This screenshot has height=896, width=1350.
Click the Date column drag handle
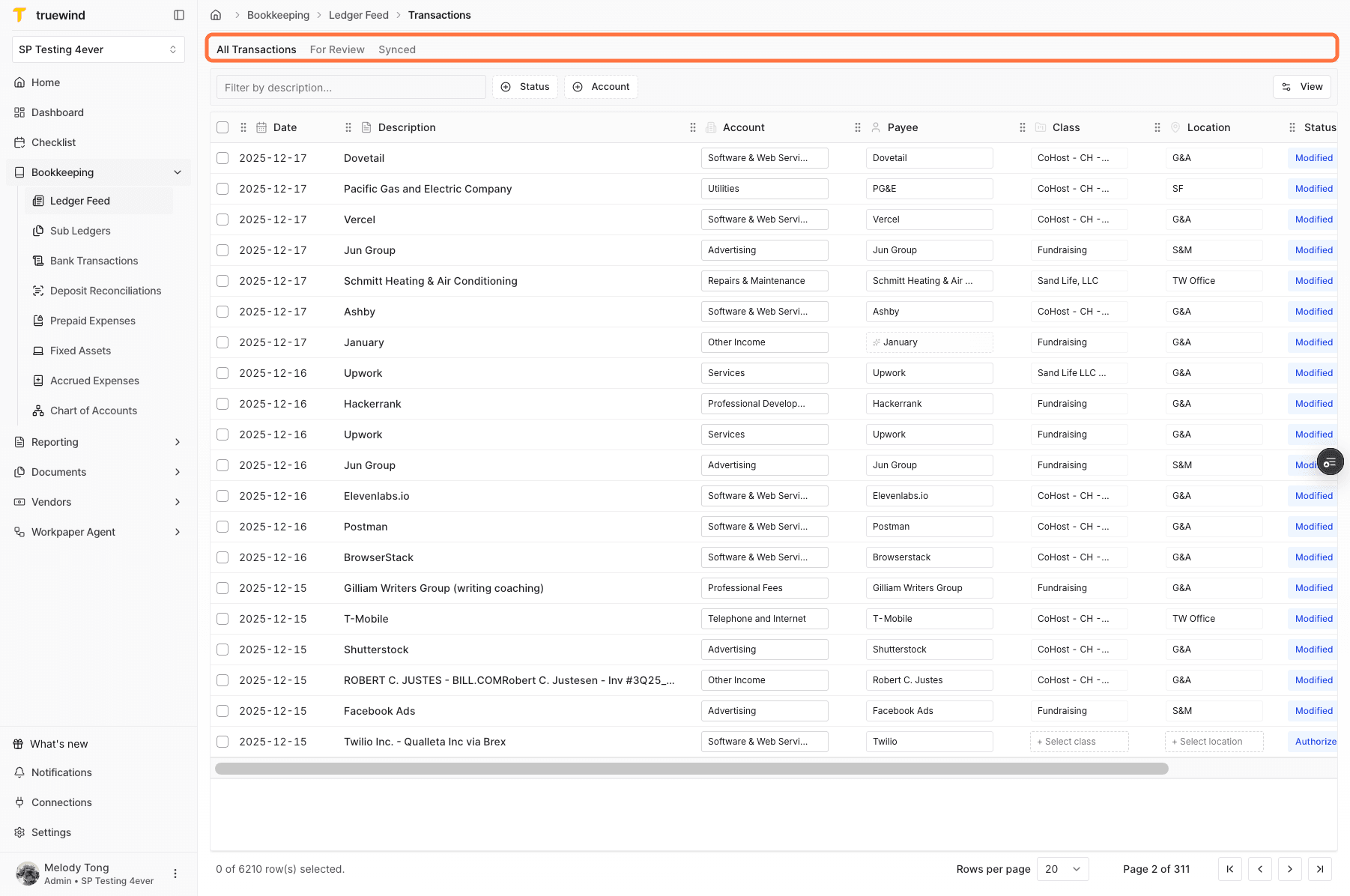243,127
